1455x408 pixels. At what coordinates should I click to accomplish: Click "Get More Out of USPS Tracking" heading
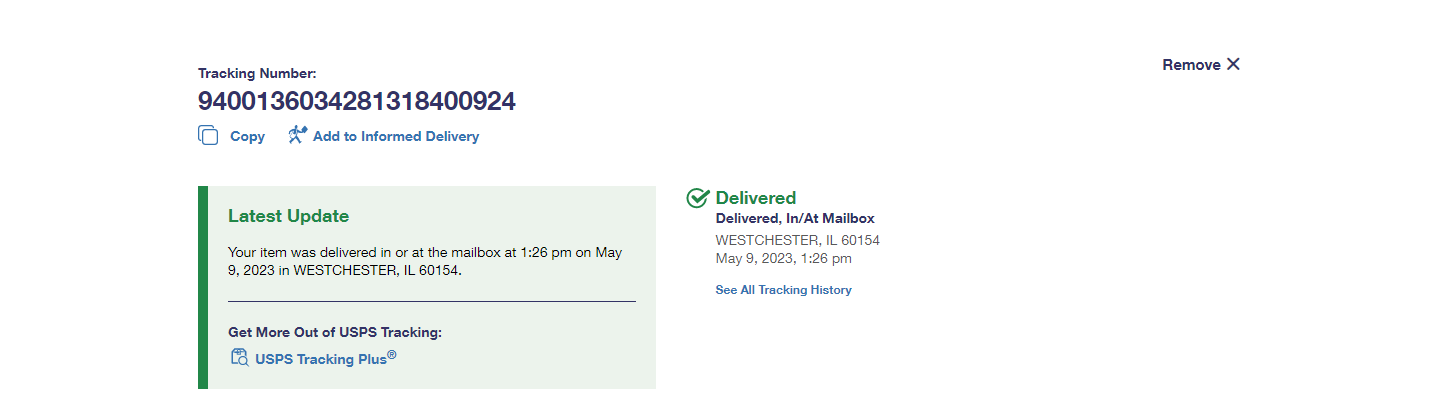pos(334,332)
